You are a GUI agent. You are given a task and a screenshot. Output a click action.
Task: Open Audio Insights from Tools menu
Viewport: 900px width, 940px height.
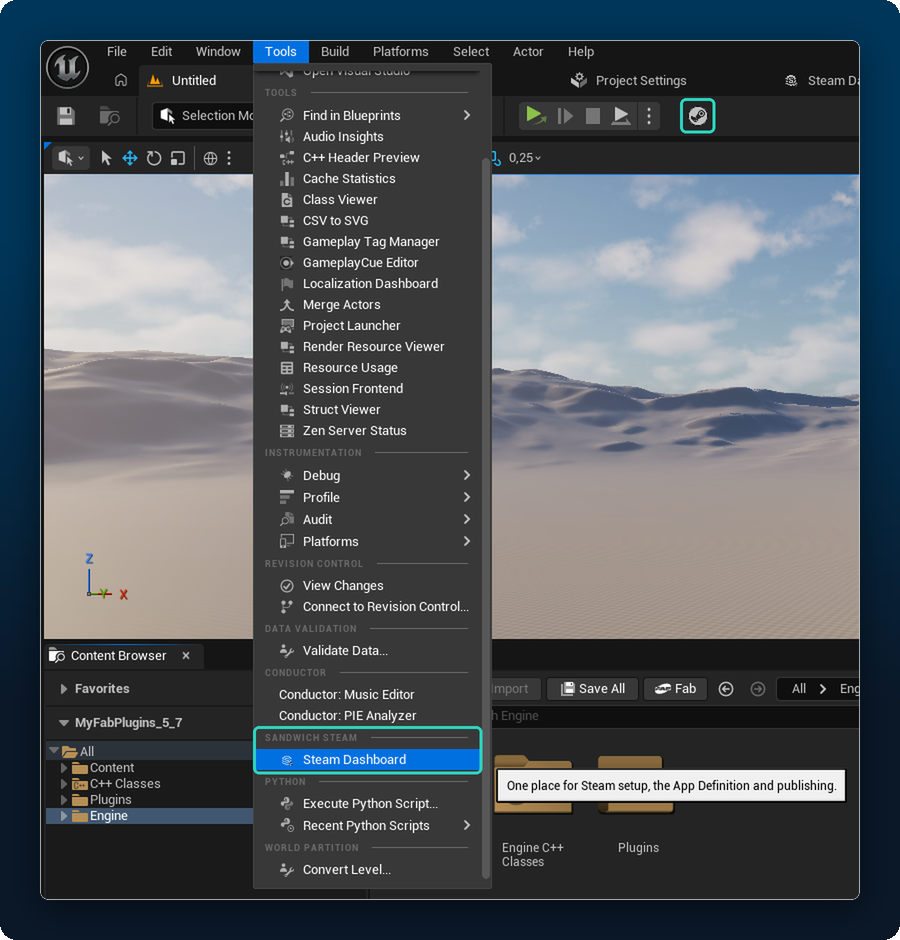[x=372, y=137]
